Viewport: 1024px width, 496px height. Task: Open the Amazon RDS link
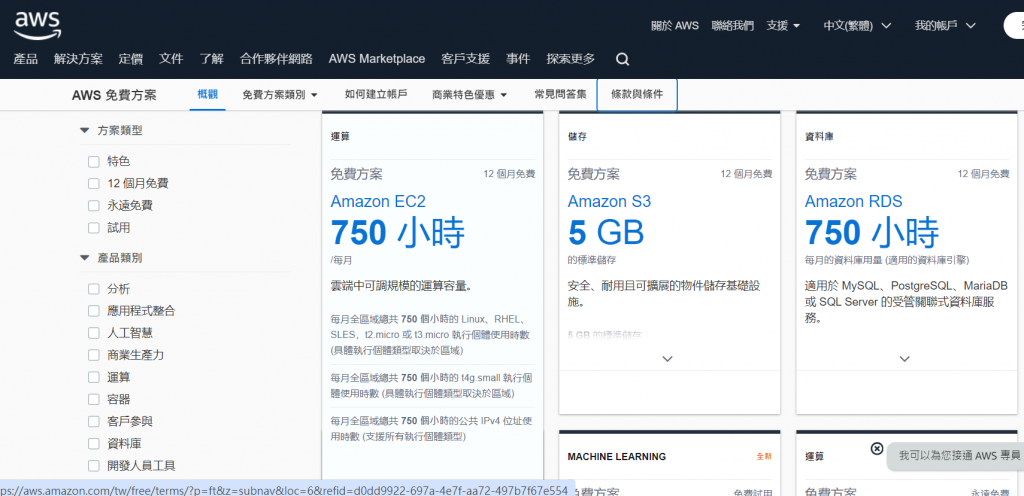click(854, 201)
